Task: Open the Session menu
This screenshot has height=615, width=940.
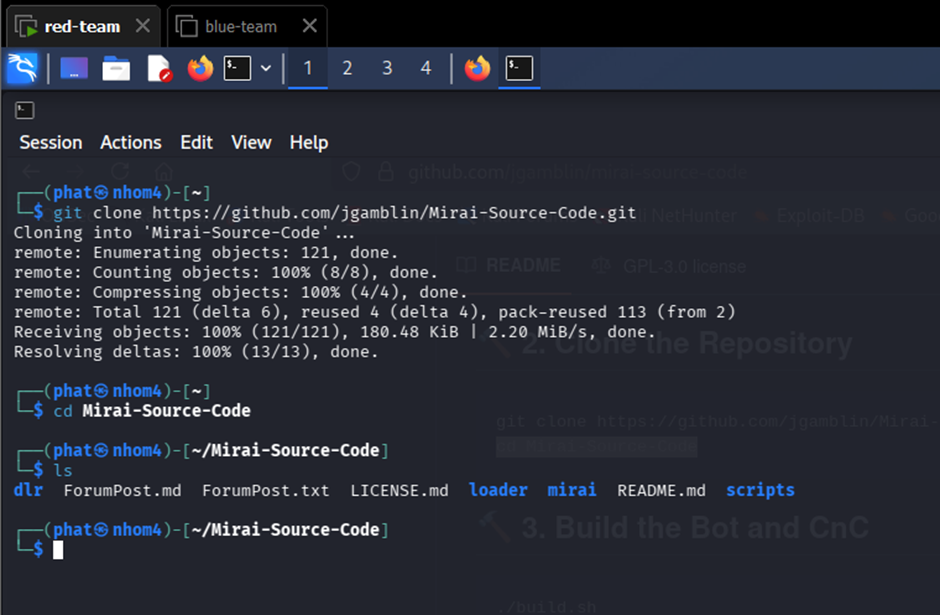Action: coord(51,143)
